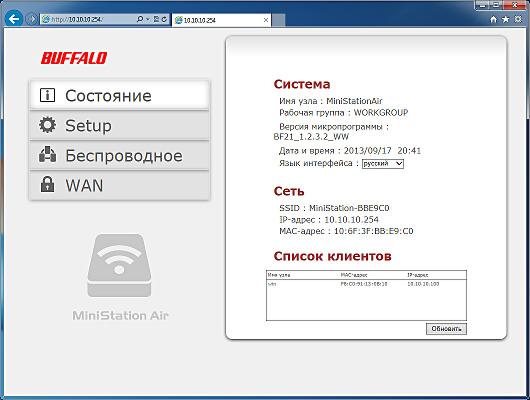Click the SSID value MiniStation-BBE9C0
The height and width of the screenshot is (400, 530).
[349, 208]
